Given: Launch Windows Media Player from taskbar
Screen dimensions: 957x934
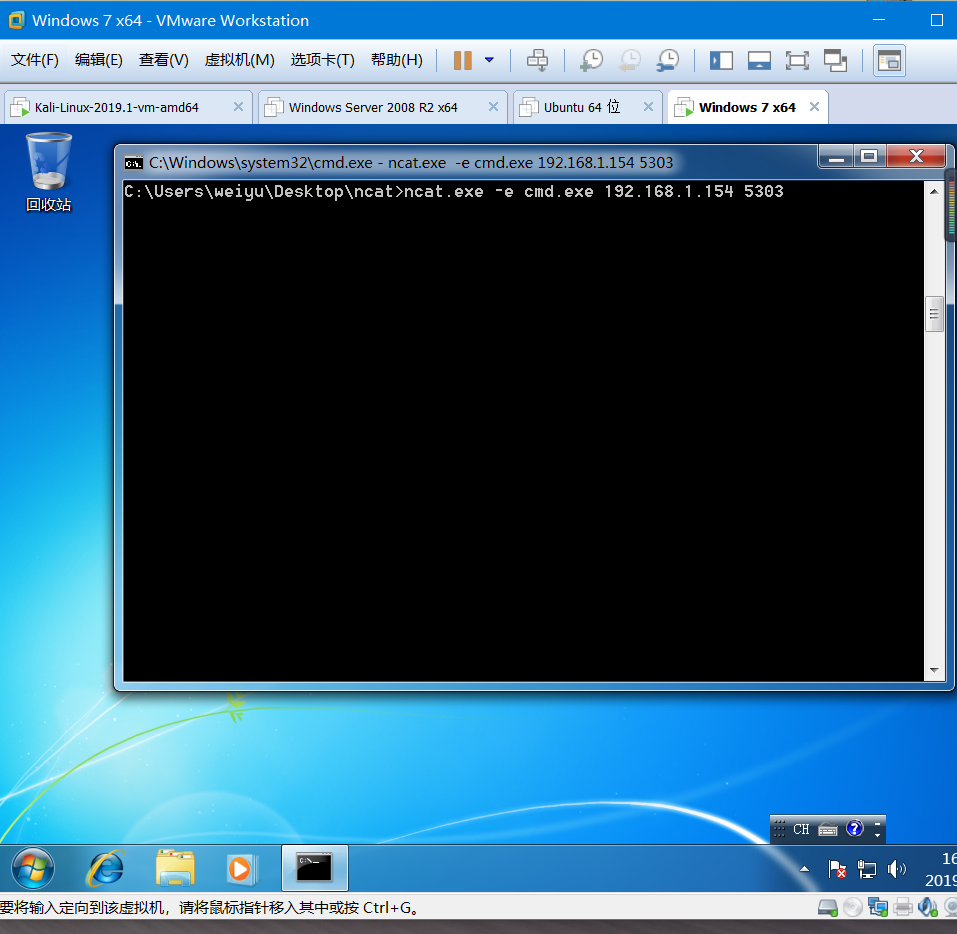Looking at the screenshot, I should pyautogui.click(x=242, y=868).
